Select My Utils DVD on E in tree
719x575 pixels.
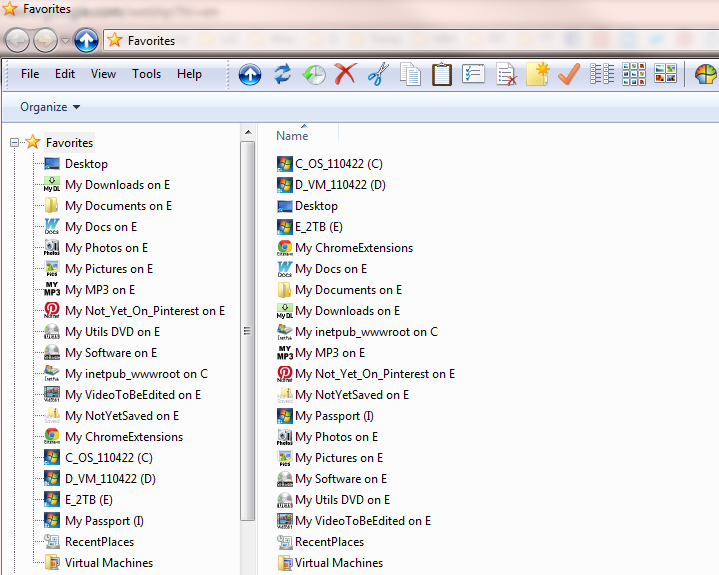[x=112, y=332]
